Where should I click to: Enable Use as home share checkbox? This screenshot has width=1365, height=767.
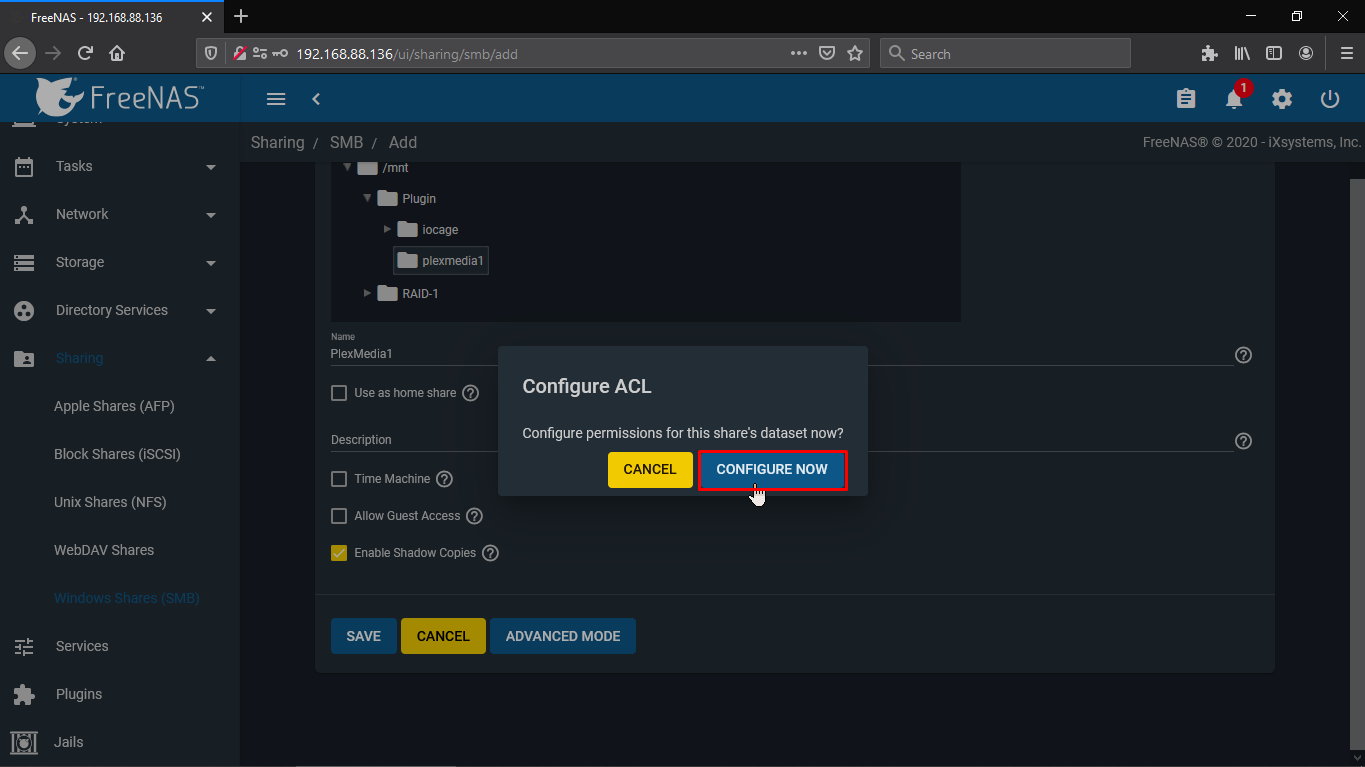click(x=339, y=393)
